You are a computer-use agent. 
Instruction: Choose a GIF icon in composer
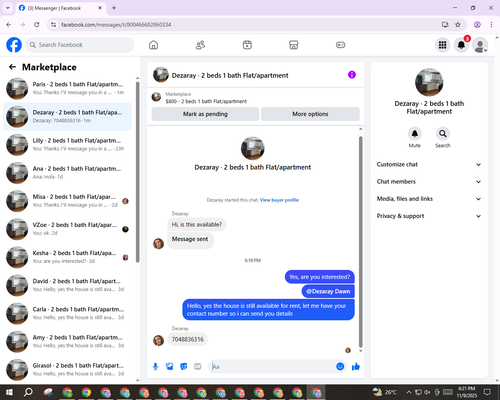coord(198,367)
